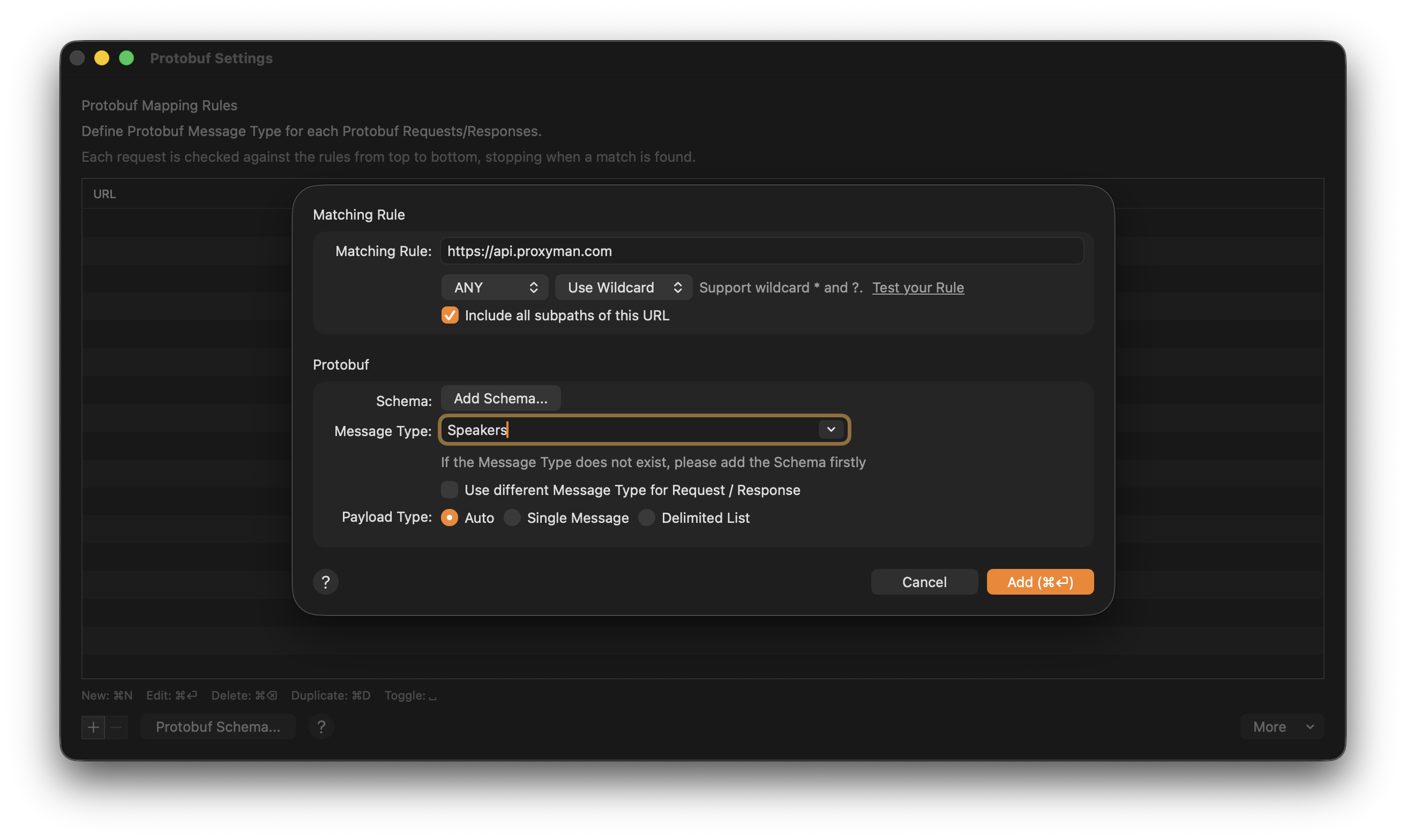Click the minus button to remove rule
This screenshot has height=840, width=1406.
[x=116, y=727]
